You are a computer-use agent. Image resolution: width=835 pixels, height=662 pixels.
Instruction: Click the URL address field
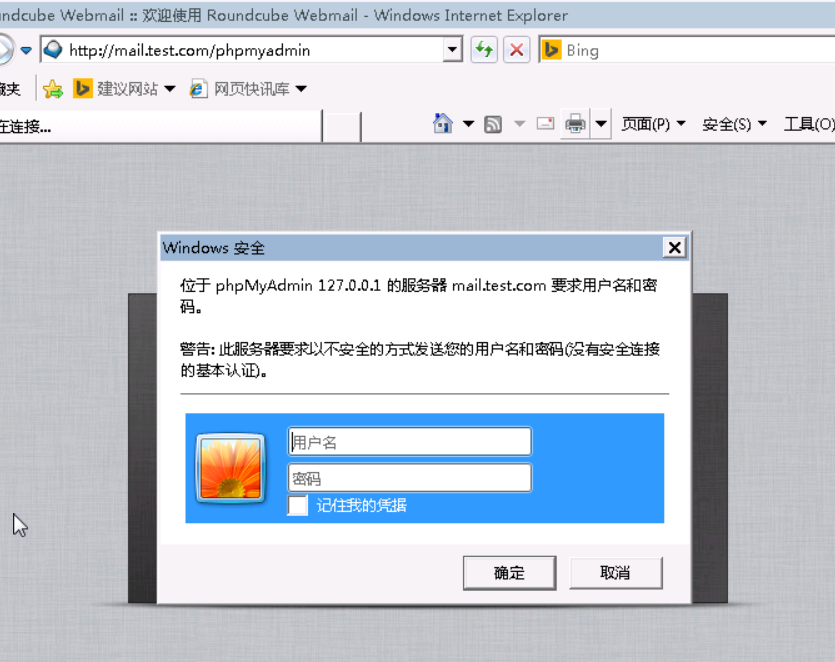click(x=253, y=50)
